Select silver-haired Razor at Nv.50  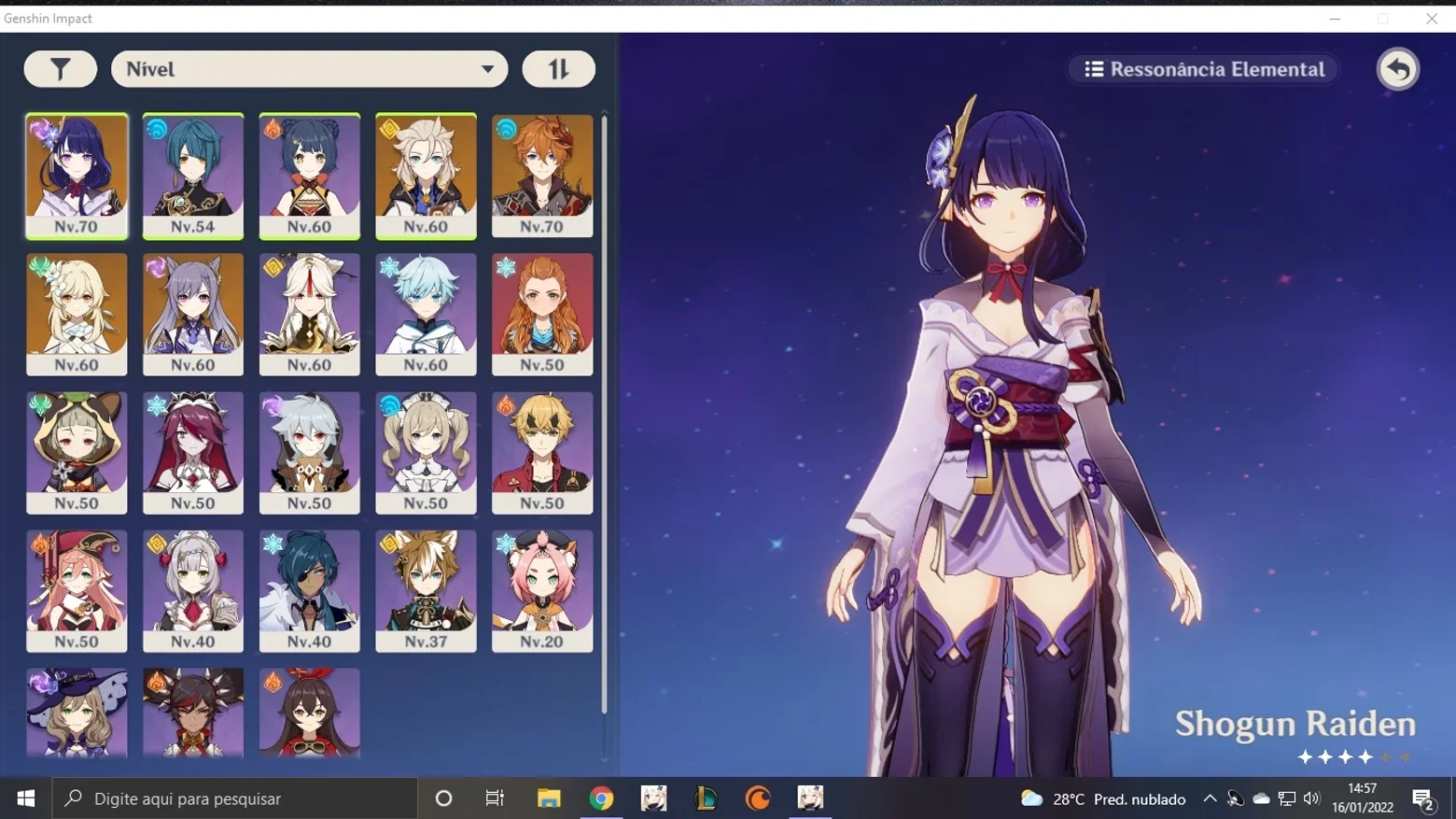tap(309, 453)
